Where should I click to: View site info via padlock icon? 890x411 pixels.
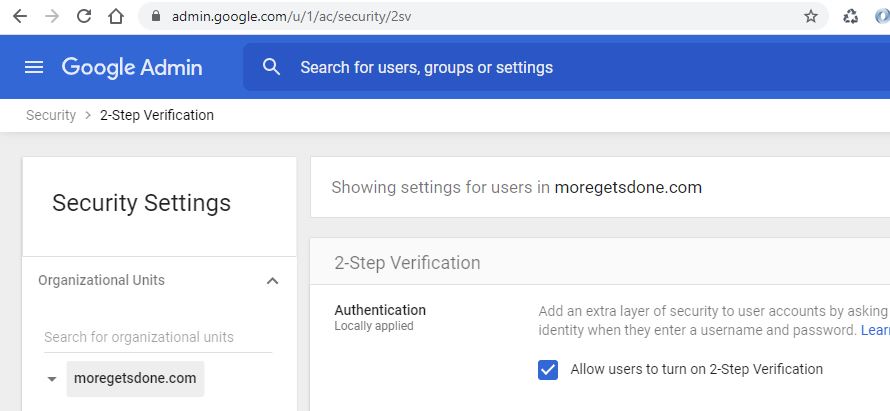pyautogui.click(x=155, y=16)
